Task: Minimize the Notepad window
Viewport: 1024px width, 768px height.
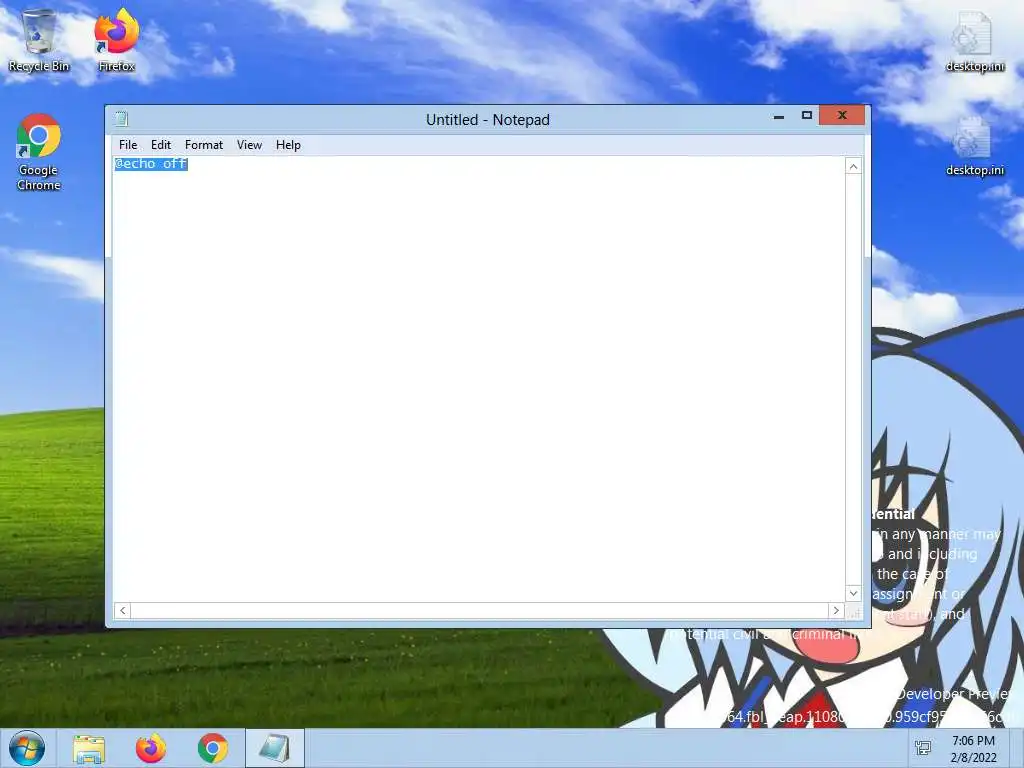Action: 778,116
